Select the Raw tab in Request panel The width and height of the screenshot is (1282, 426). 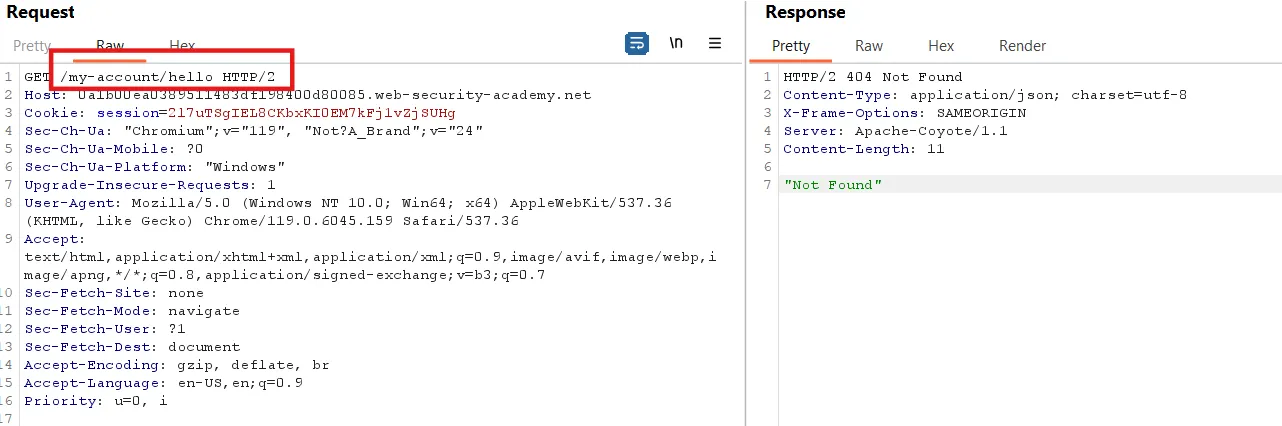click(110, 46)
